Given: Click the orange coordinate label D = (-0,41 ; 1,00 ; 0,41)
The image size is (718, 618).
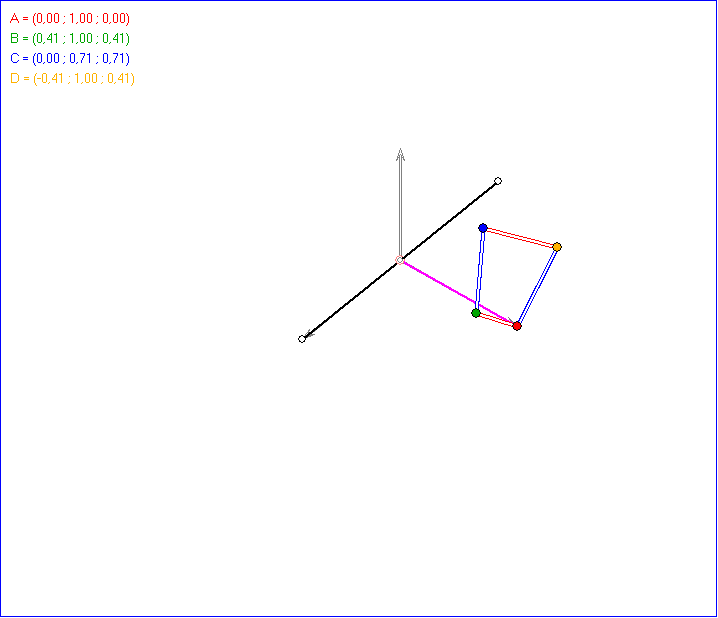Looking at the screenshot, I should [x=72, y=79].
